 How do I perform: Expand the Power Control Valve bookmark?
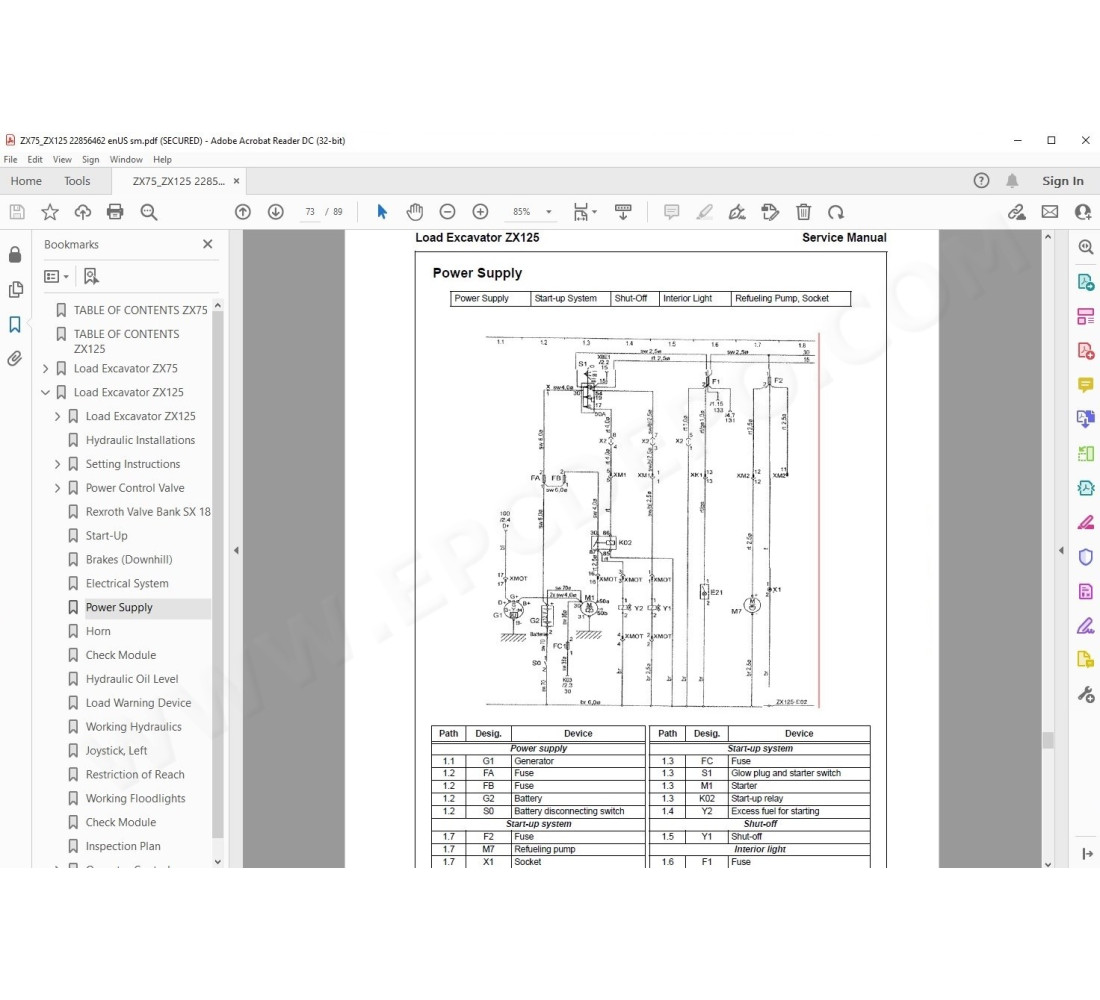tap(58, 488)
